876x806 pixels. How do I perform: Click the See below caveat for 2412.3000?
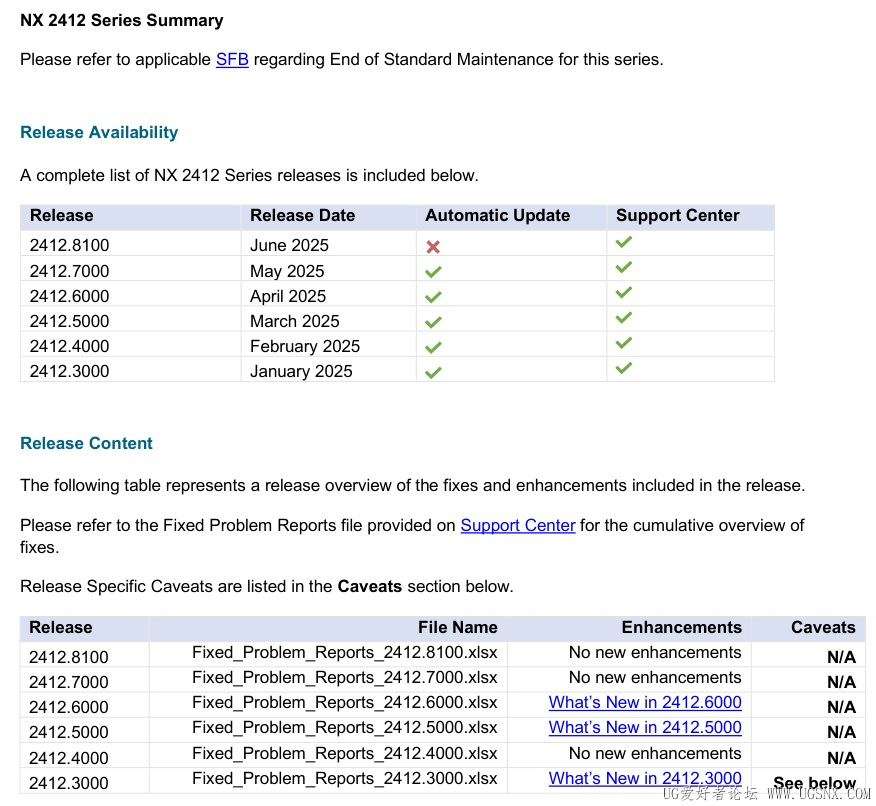pos(814,783)
